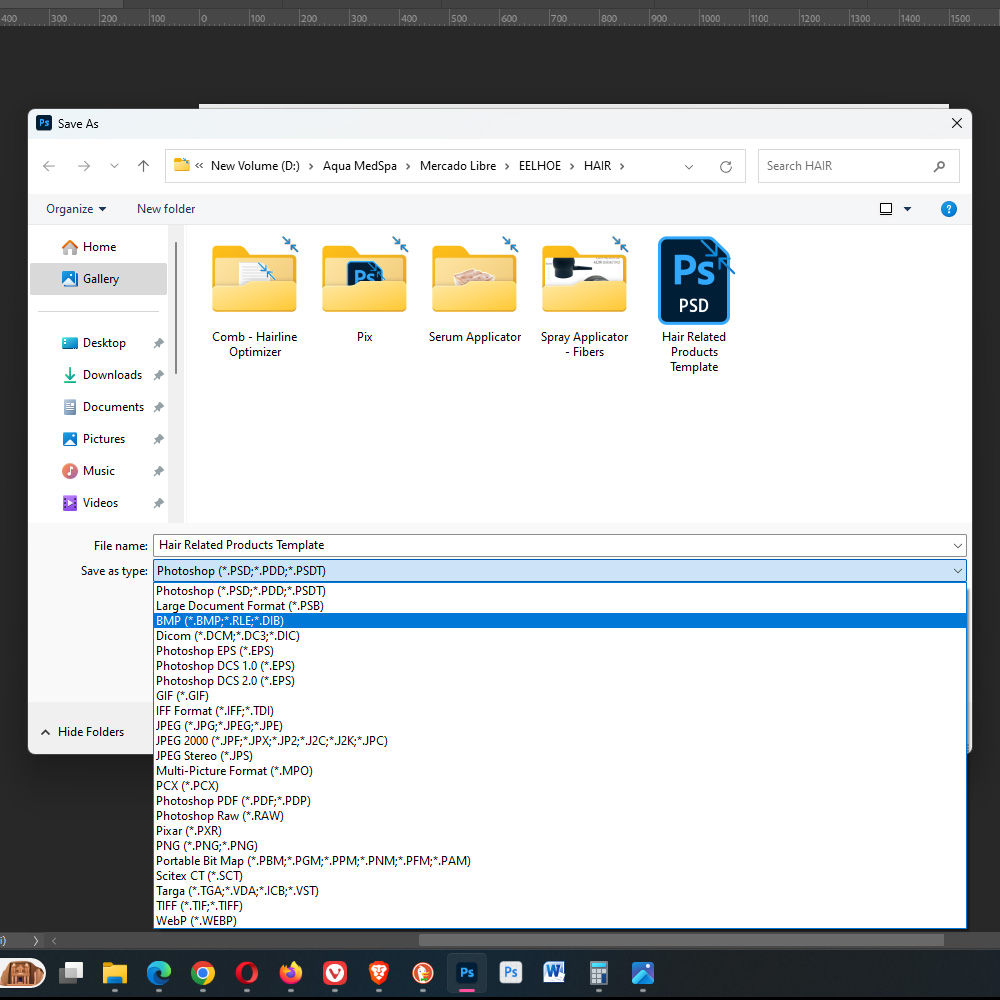Open Microsoft Word from the taskbar
The height and width of the screenshot is (1000, 1000).
coord(554,972)
